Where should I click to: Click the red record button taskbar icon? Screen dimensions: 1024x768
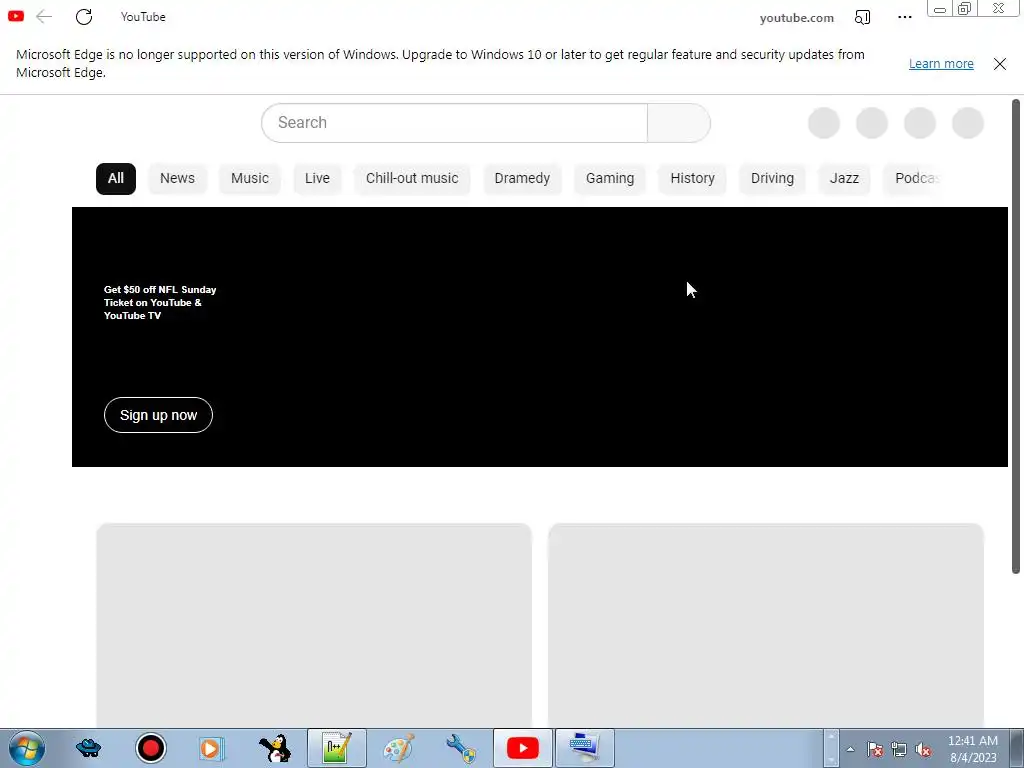click(151, 748)
